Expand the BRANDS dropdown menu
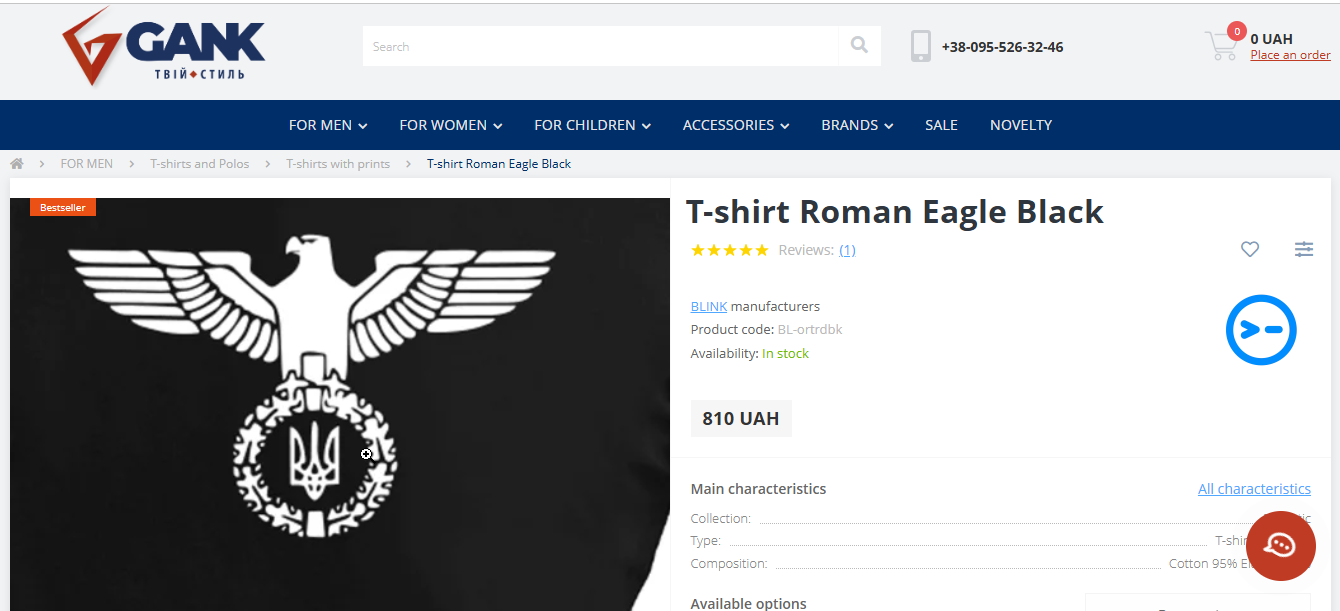1340x611 pixels. tap(857, 125)
